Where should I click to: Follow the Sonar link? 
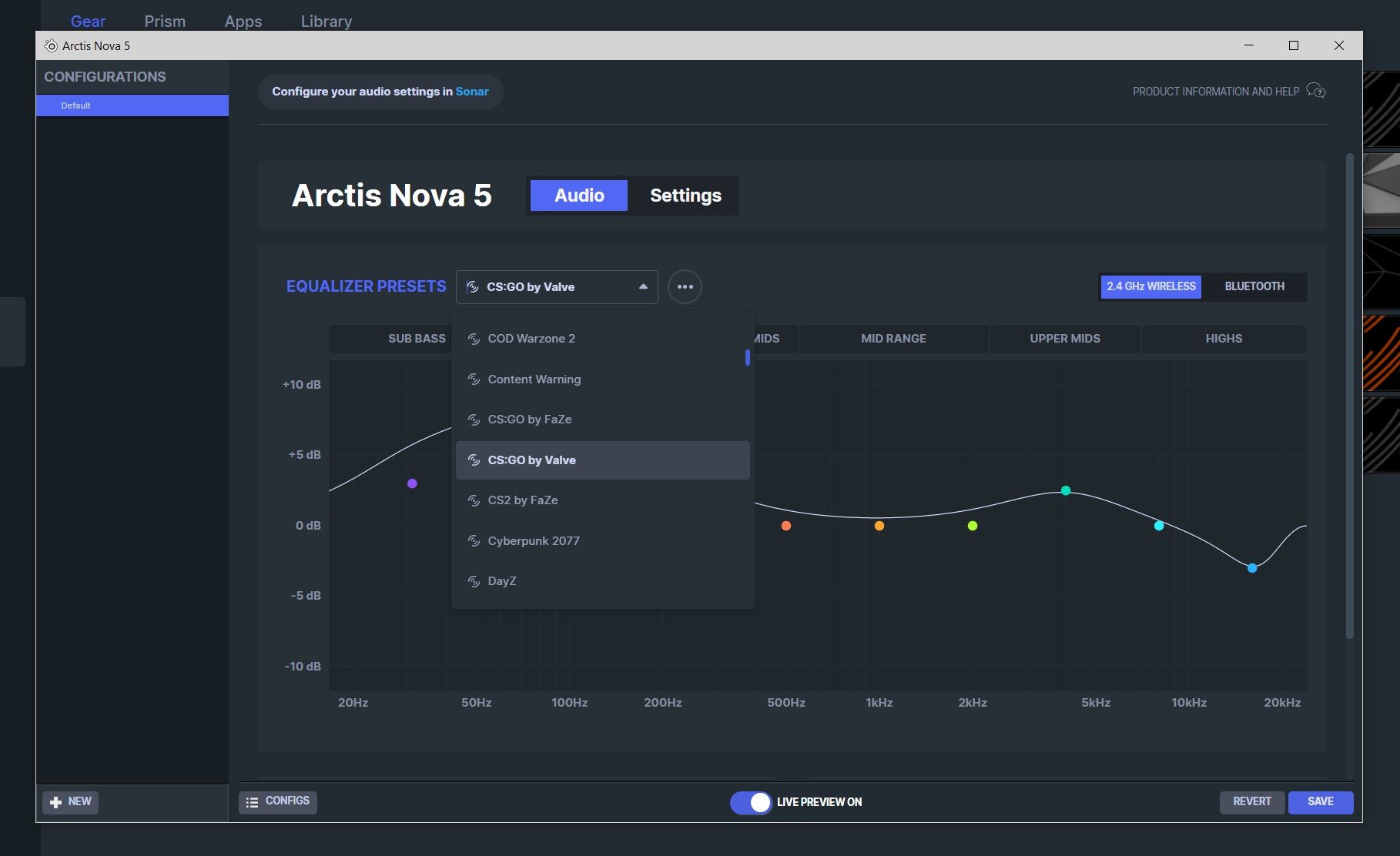tap(472, 92)
